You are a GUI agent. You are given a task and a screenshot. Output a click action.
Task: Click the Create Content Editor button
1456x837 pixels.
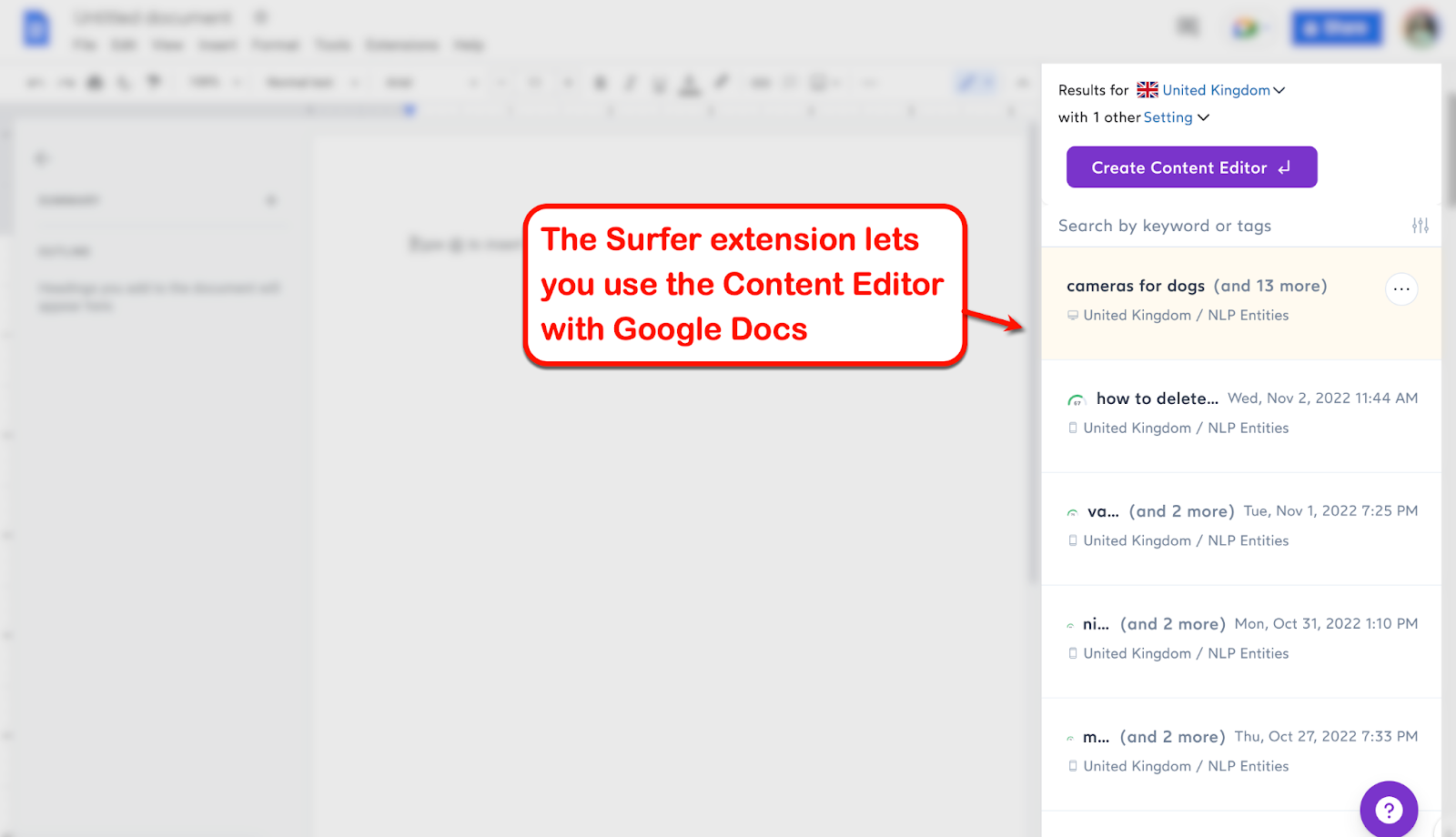(x=1191, y=167)
